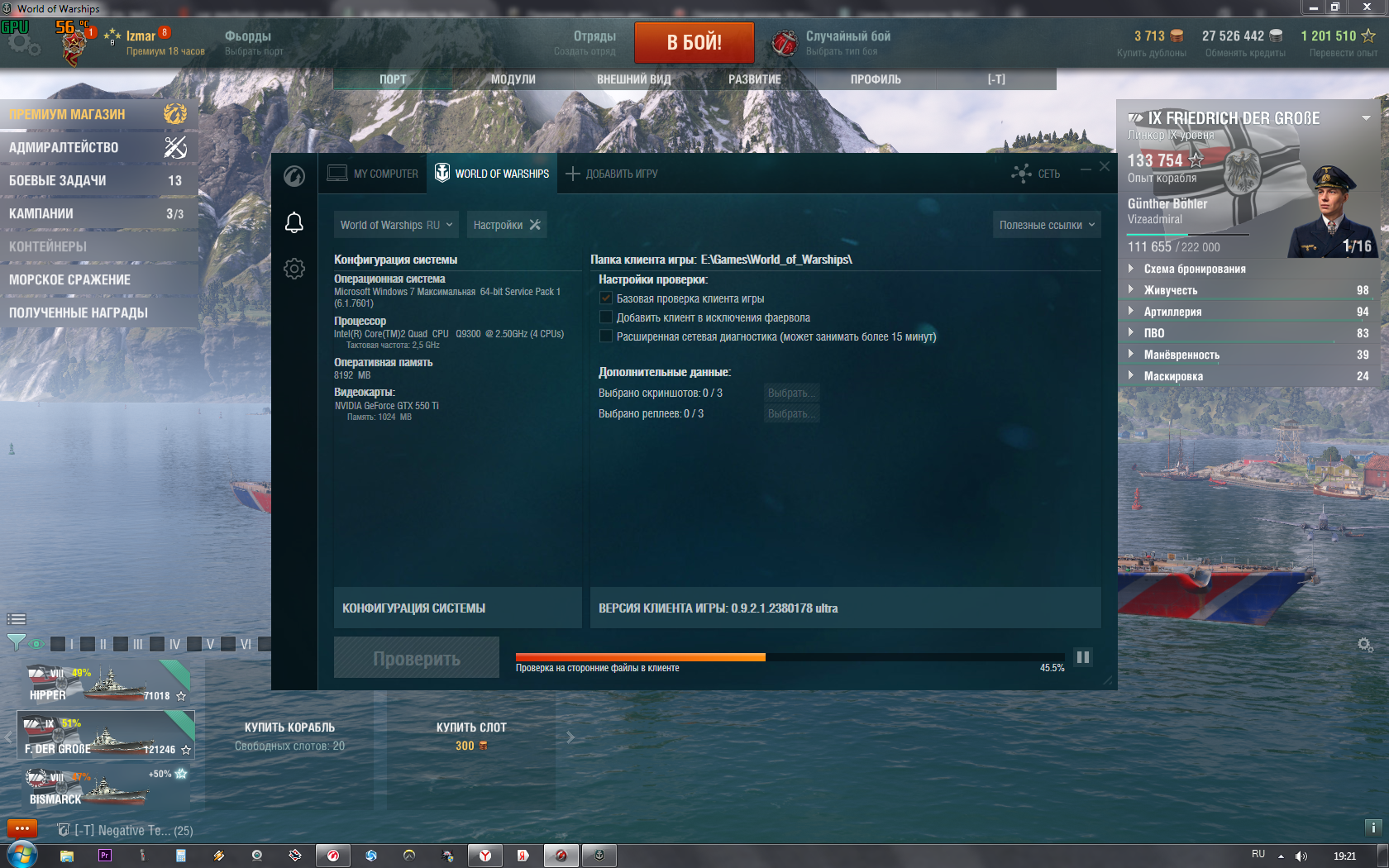Click the Проверить button
Viewport: 1389px width, 868px height.
pyautogui.click(x=417, y=658)
